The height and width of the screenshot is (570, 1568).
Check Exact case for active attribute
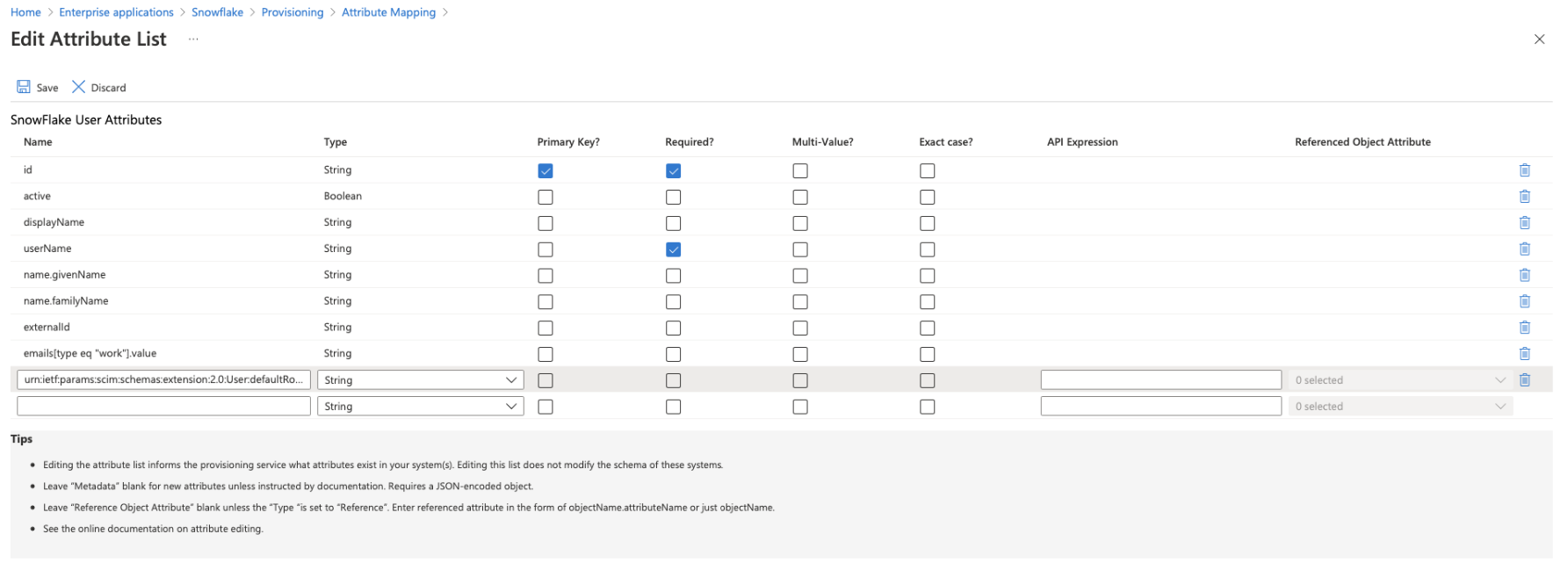coord(927,197)
